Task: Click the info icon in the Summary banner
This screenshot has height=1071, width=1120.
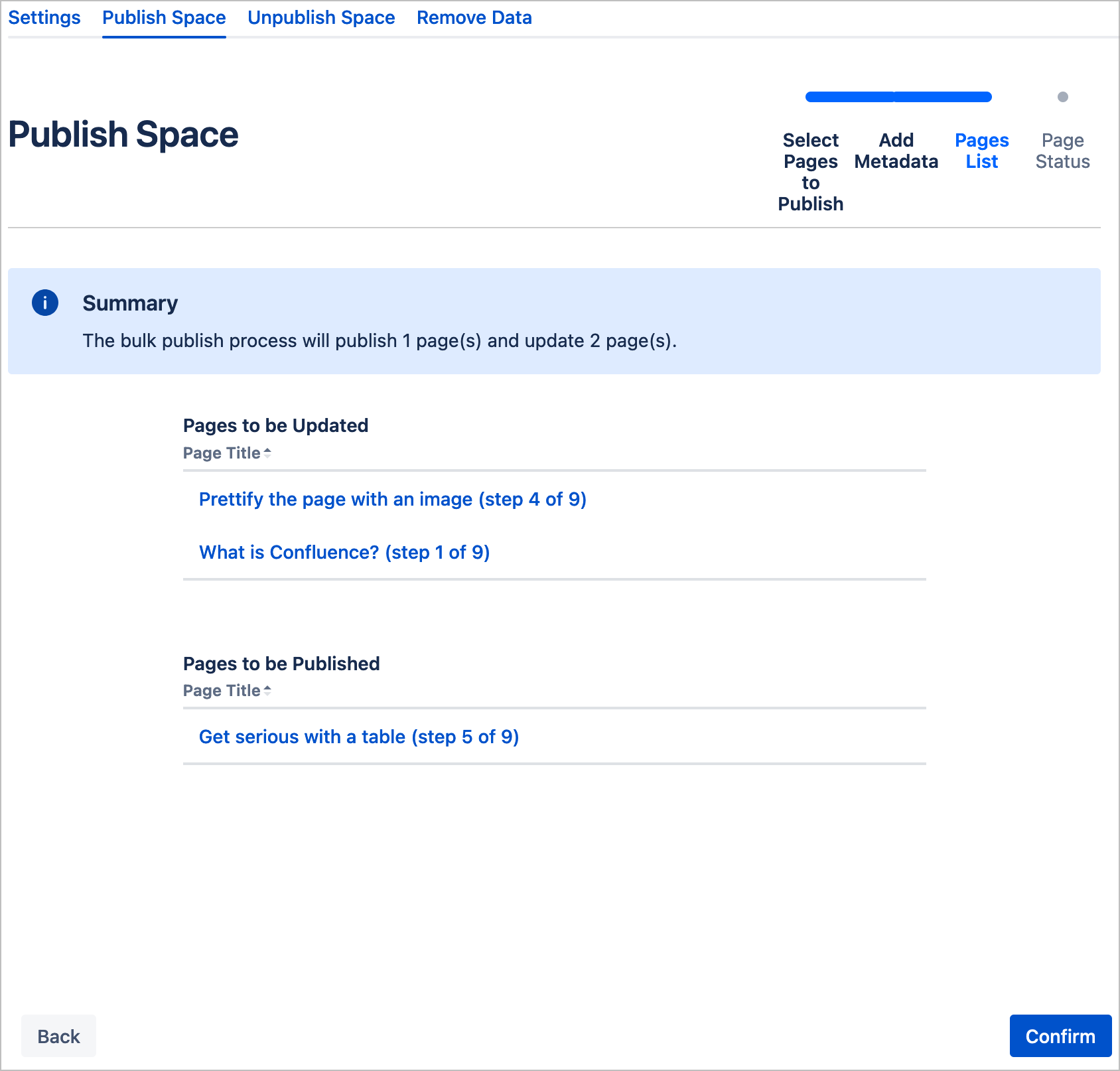Action: (45, 303)
